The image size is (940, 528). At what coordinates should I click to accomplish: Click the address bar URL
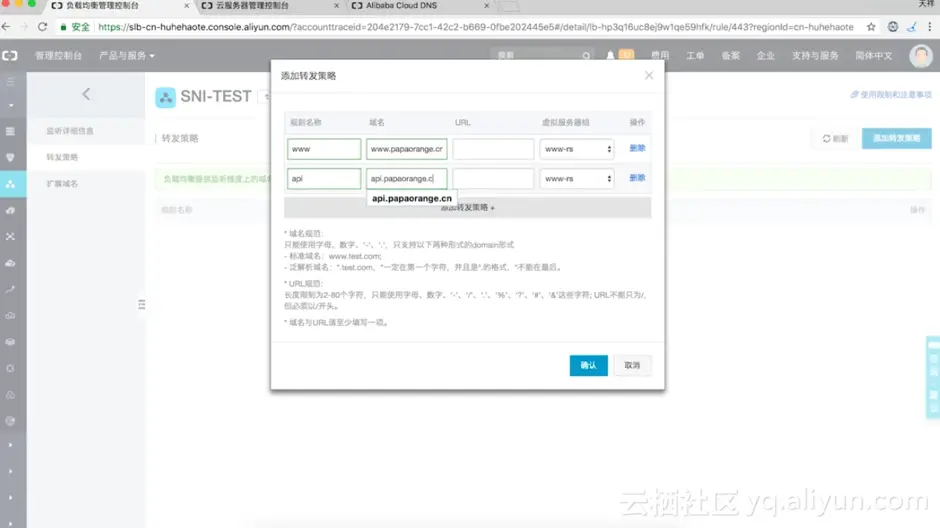click(x=475, y=27)
